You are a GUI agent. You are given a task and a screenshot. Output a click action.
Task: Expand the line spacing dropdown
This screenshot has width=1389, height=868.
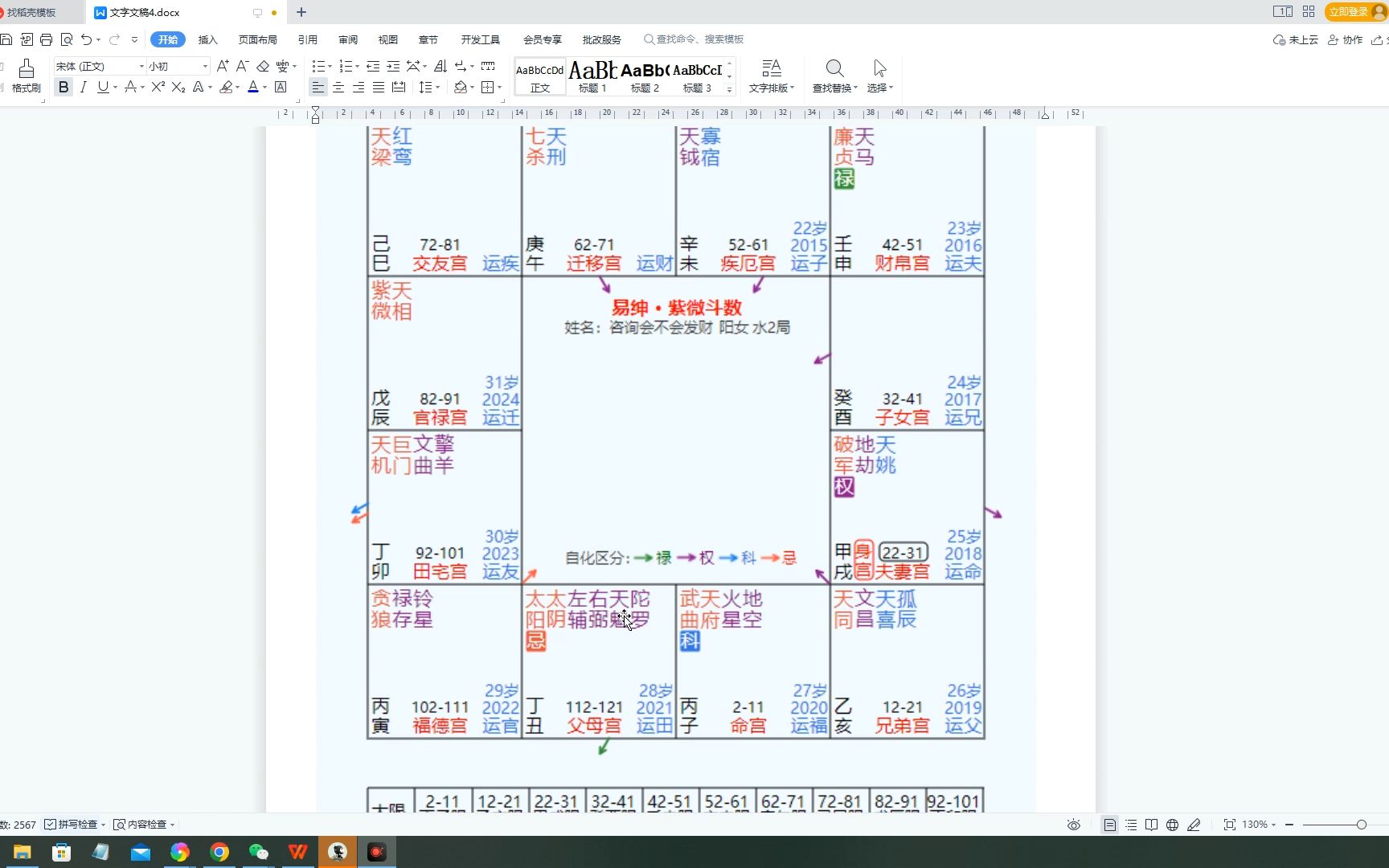437,88
